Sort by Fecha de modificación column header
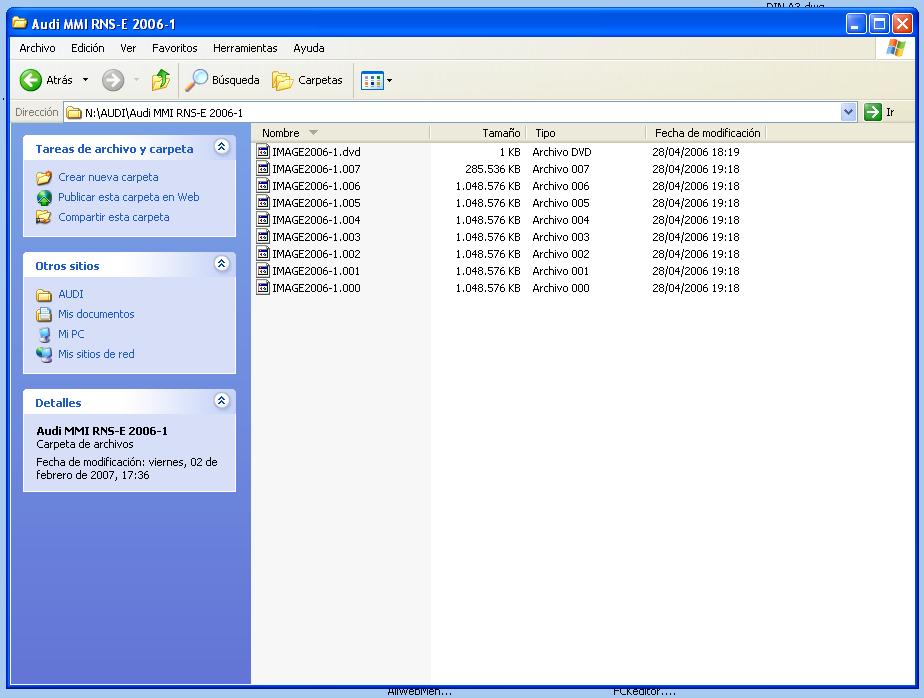Viewport: 924px width, 698px height. tap(706, 133)
